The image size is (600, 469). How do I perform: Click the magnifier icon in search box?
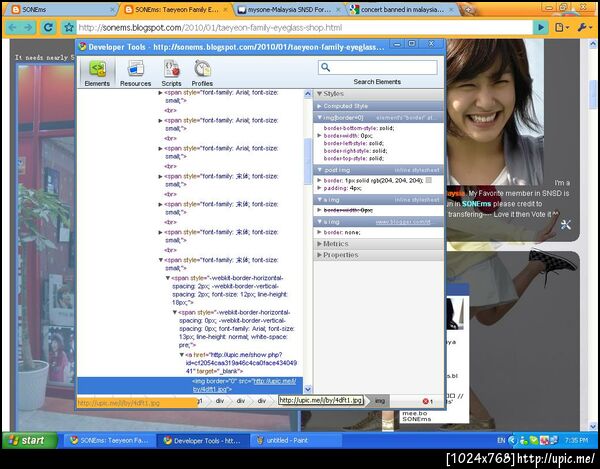tap(325, 67)
